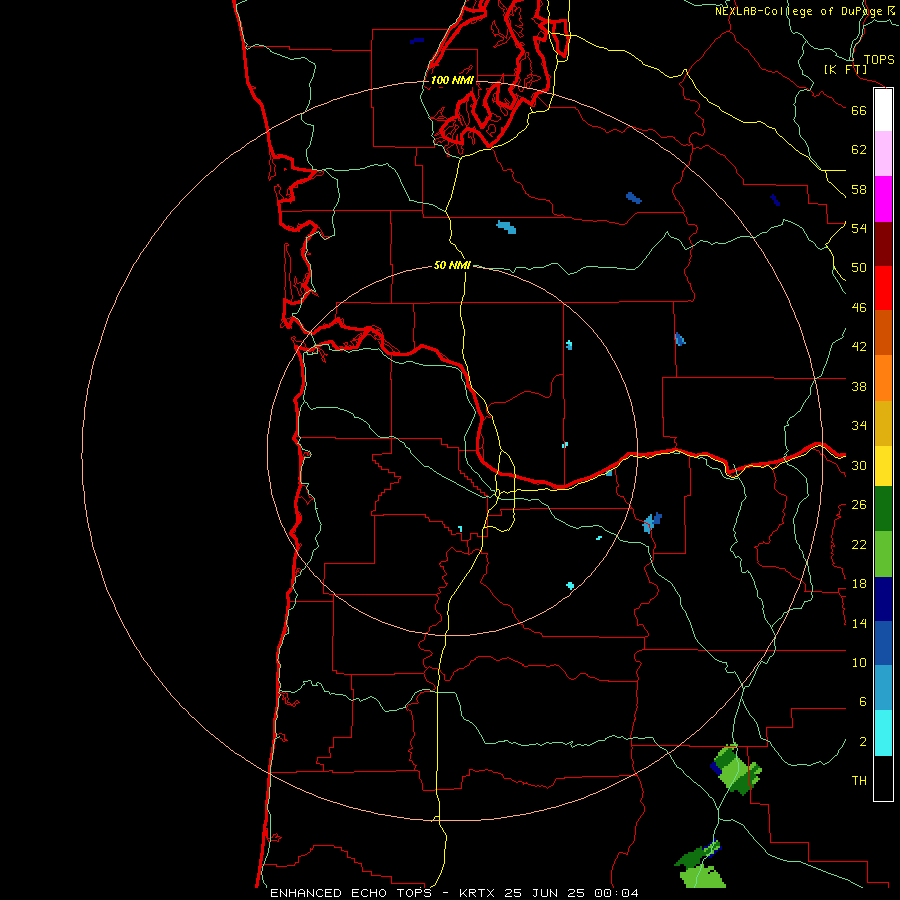
Task: Click the light blue legend swatch
Action: pos(883,688)
